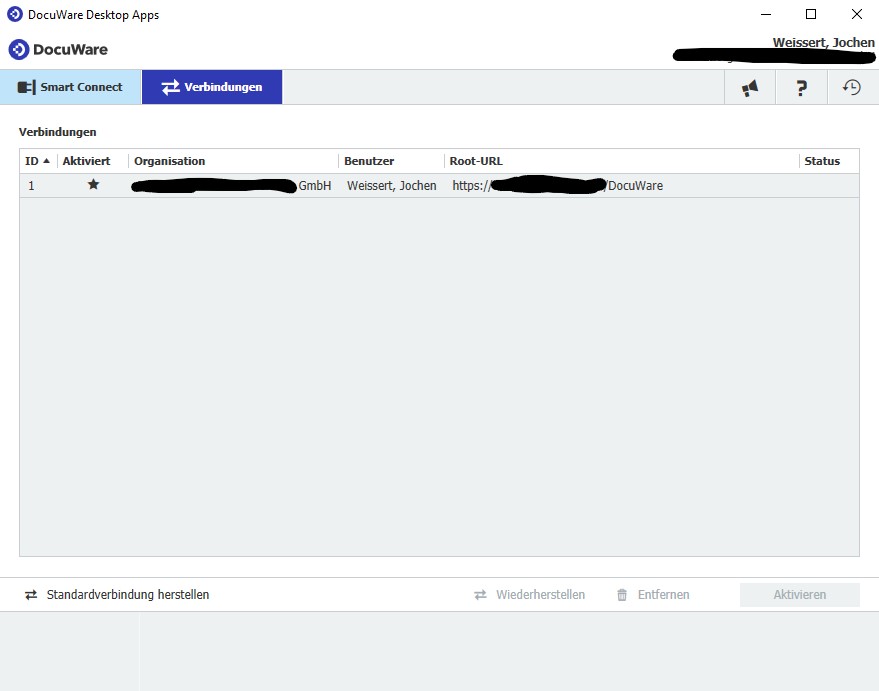
Task: Click the megaphone announcements icon
Action: [749, 88]
